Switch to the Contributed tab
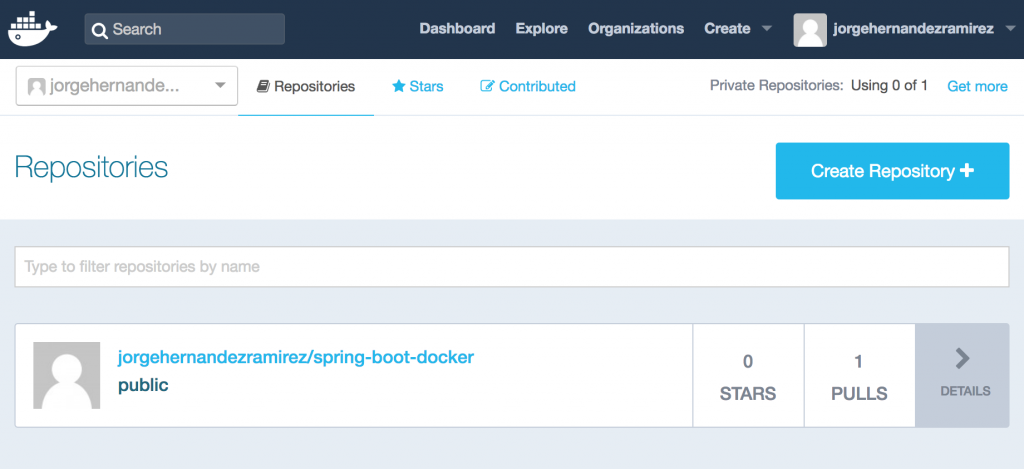The image size is (1024, 469). [528, 86]
